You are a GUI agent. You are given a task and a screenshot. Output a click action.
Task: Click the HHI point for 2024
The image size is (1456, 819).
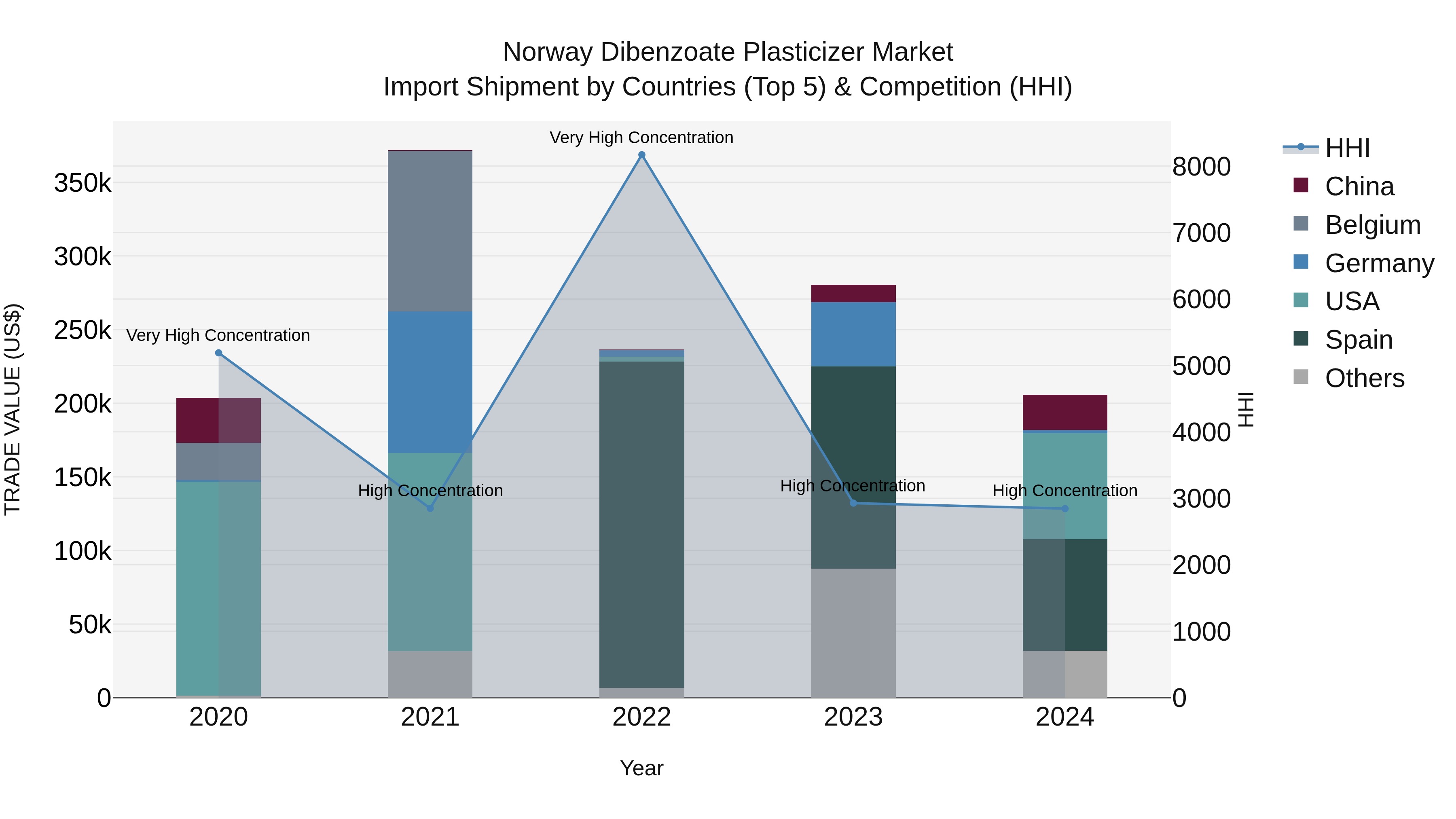(1065, 509)
